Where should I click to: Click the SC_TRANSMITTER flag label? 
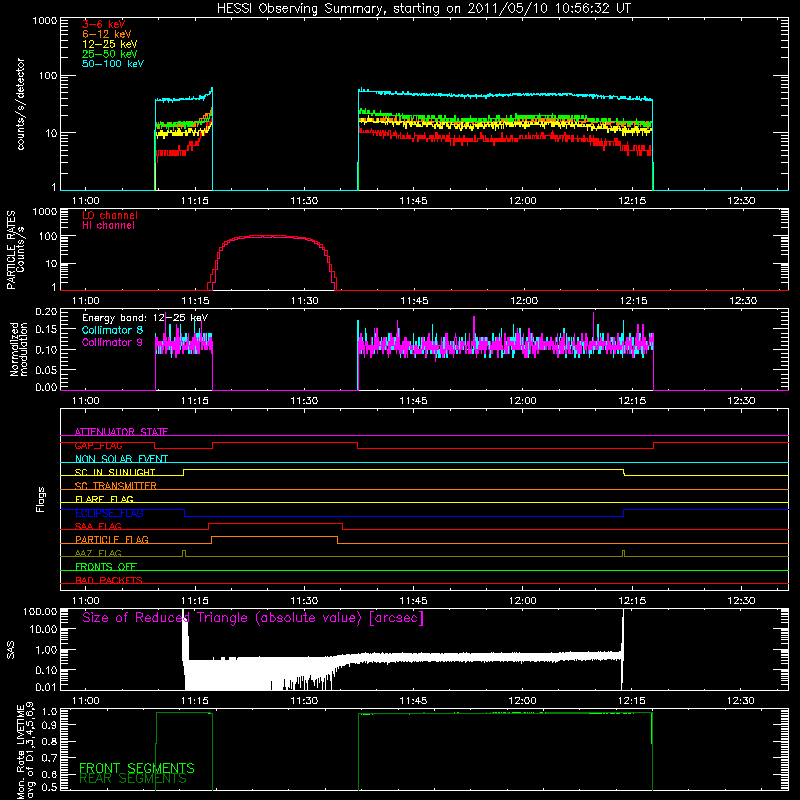[115, 486]
